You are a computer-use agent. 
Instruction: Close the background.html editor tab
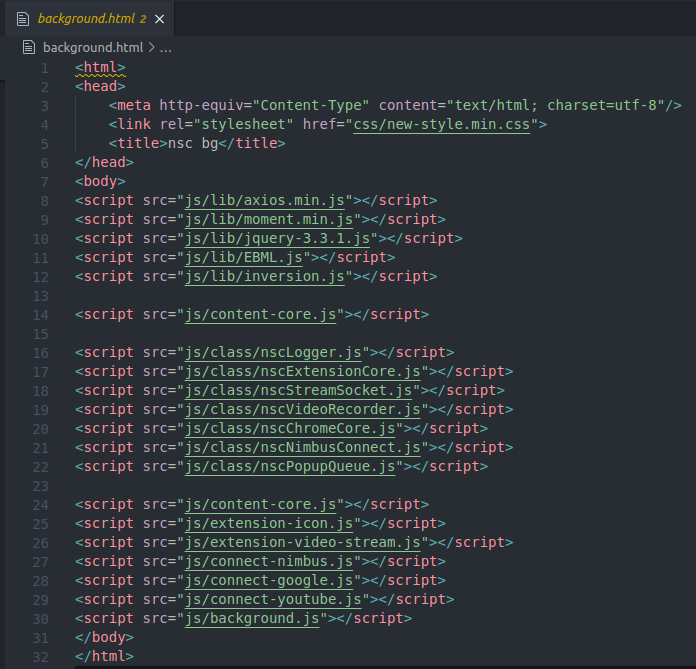pos(160,19)
